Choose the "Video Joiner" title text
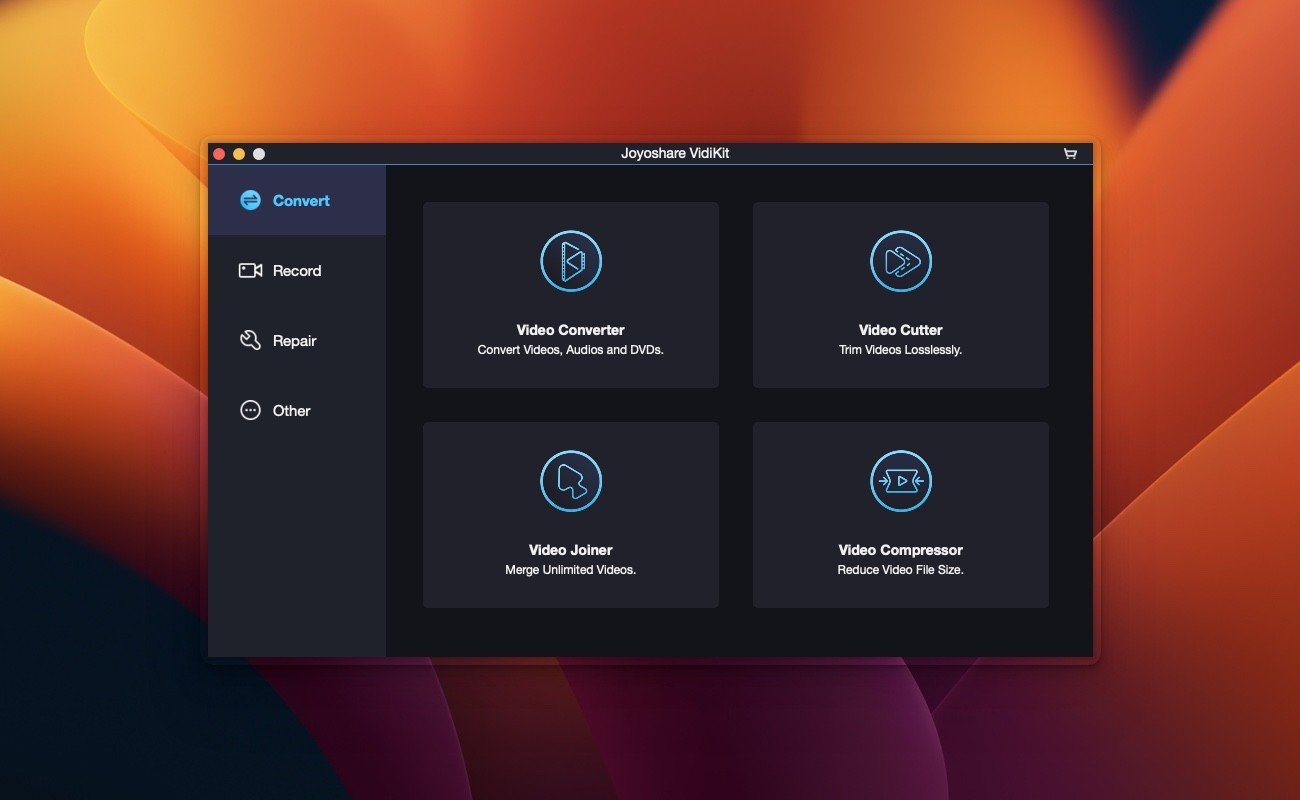Image resolution: width=1300 pixels, height=800 pixels. coord(571,550)
